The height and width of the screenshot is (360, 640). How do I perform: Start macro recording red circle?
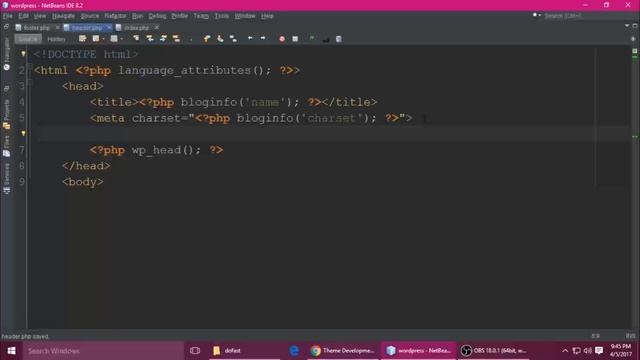coord(282,39)
